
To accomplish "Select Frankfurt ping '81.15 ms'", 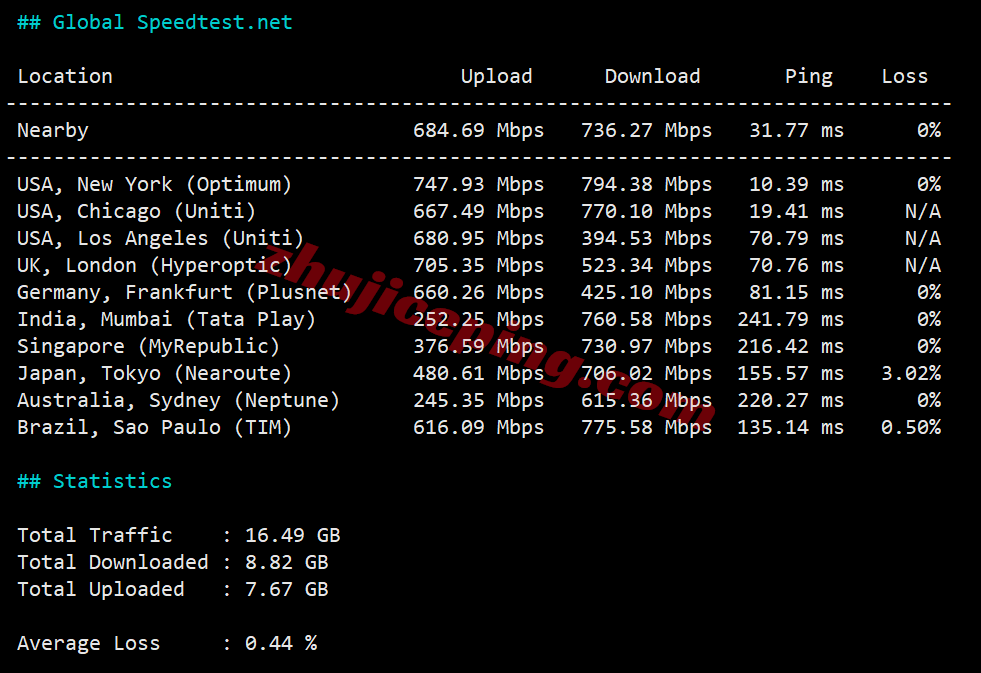I will (x=796, y=292).
